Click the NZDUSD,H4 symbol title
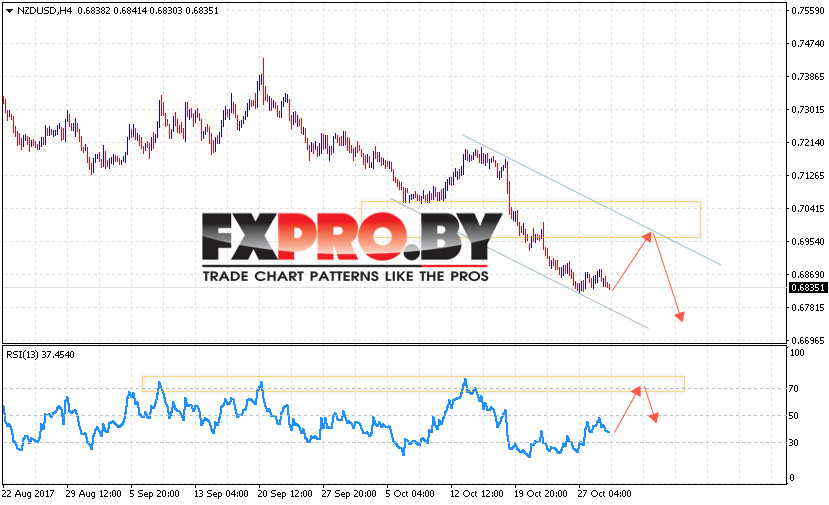This screenshot has height=505, width=829. tap(44, 11)
